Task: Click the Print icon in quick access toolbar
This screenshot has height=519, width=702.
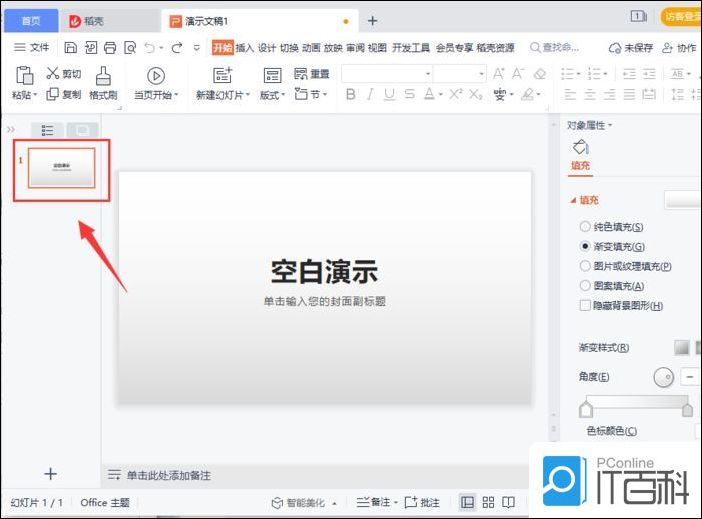Action: [110, 47]
